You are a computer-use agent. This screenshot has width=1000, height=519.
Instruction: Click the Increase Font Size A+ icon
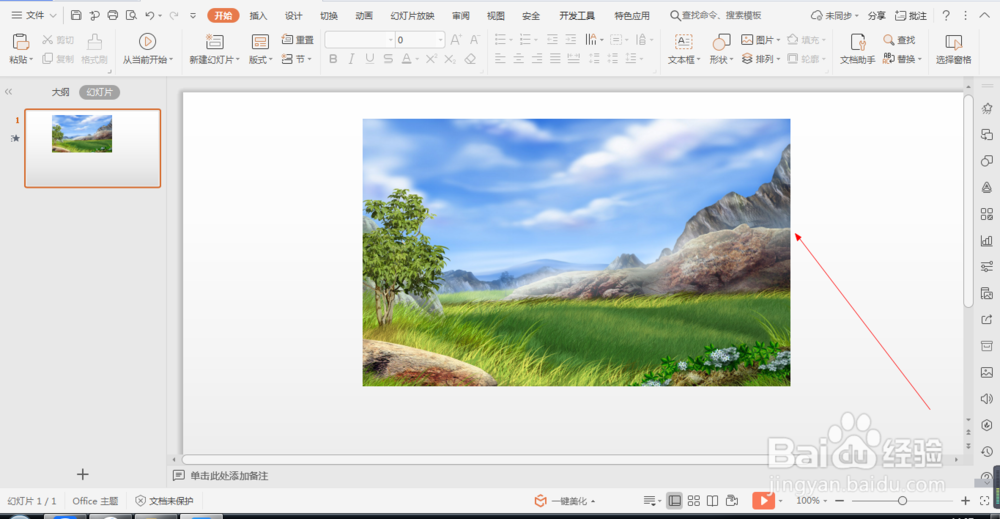coord(456,40)
